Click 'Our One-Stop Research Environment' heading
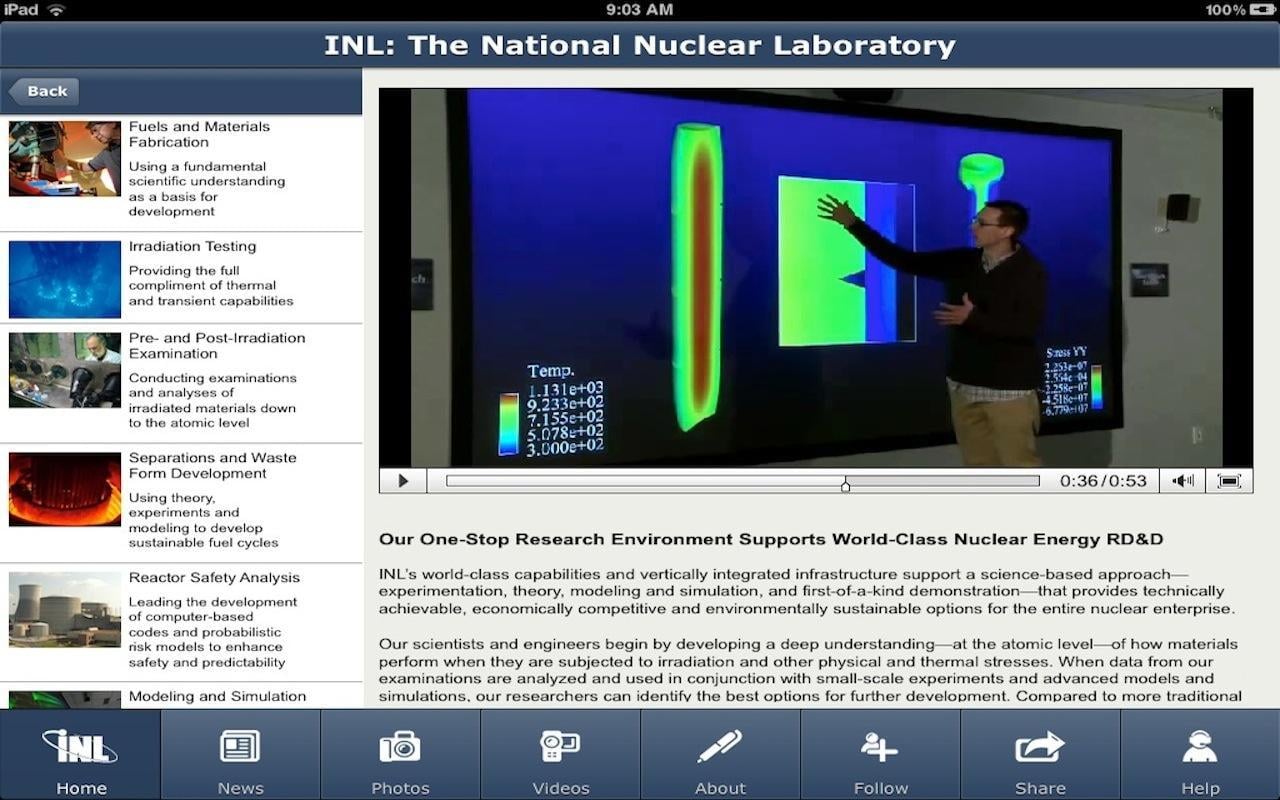Screen dimensions: 1280x800 tap(770, 539)
